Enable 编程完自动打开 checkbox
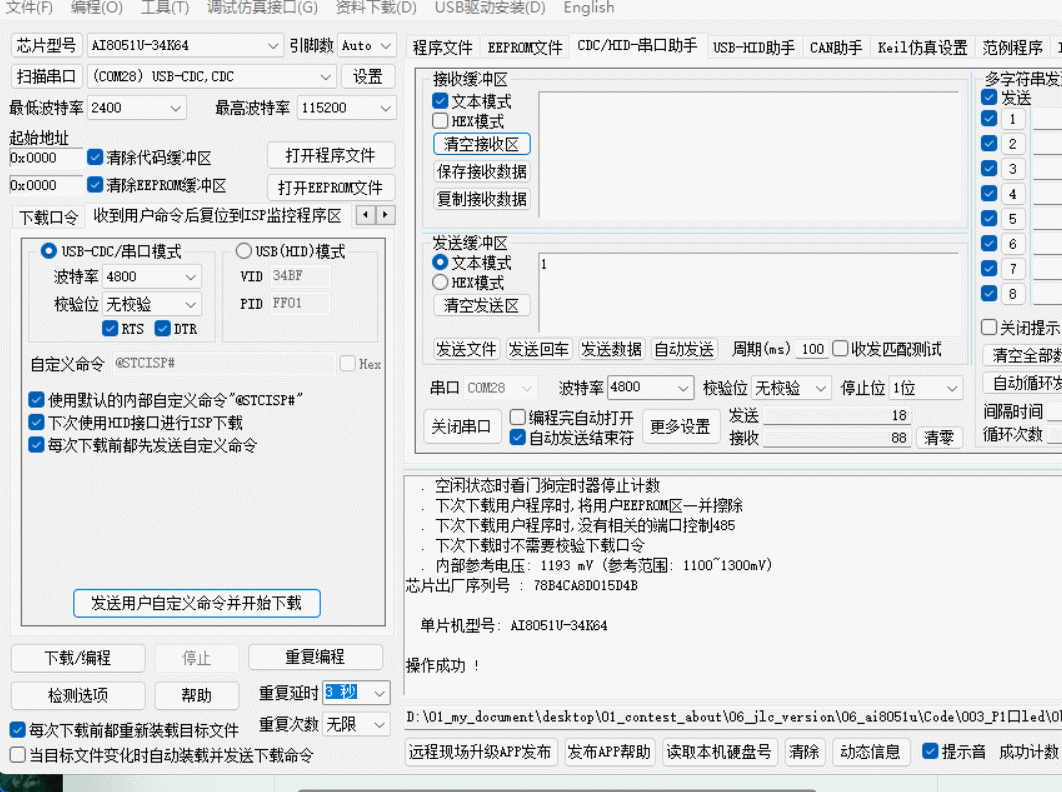This screenshot has width=1062, height=792. pyautogui.click(x=518, y=417)
